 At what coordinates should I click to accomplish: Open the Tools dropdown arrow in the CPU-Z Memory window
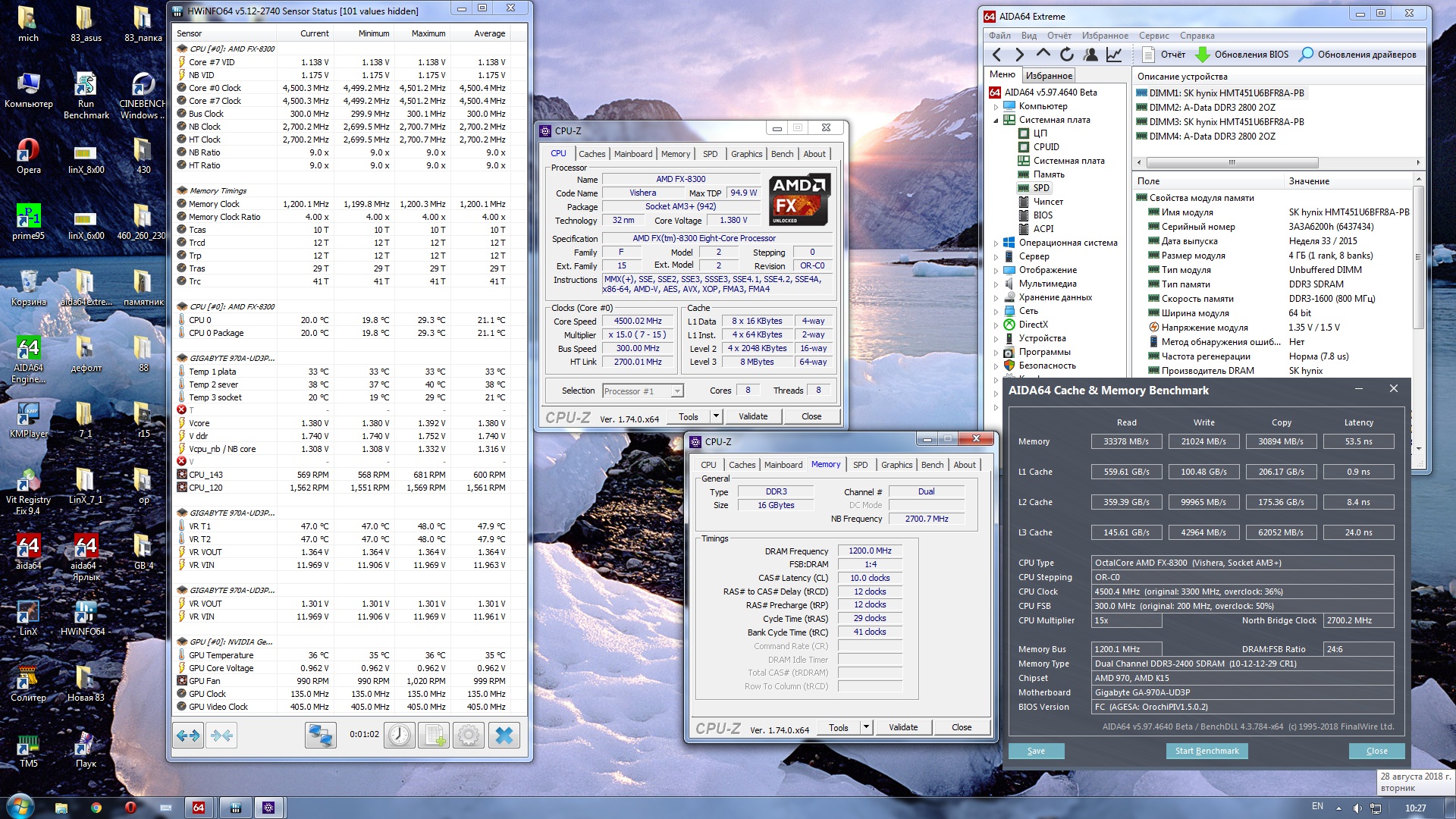pos(866,727)
